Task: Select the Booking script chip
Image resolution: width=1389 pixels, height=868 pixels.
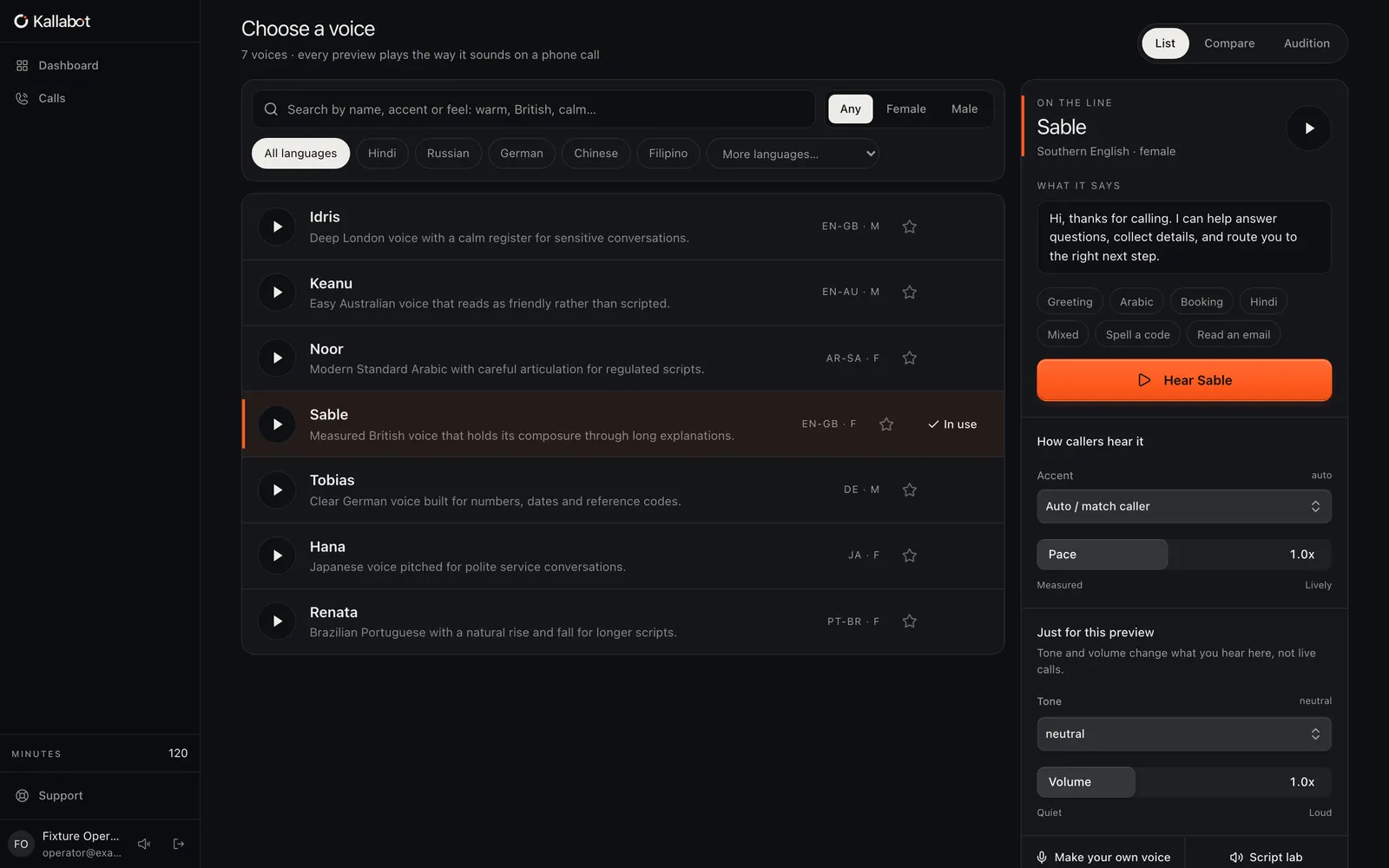Action: 1201,302
